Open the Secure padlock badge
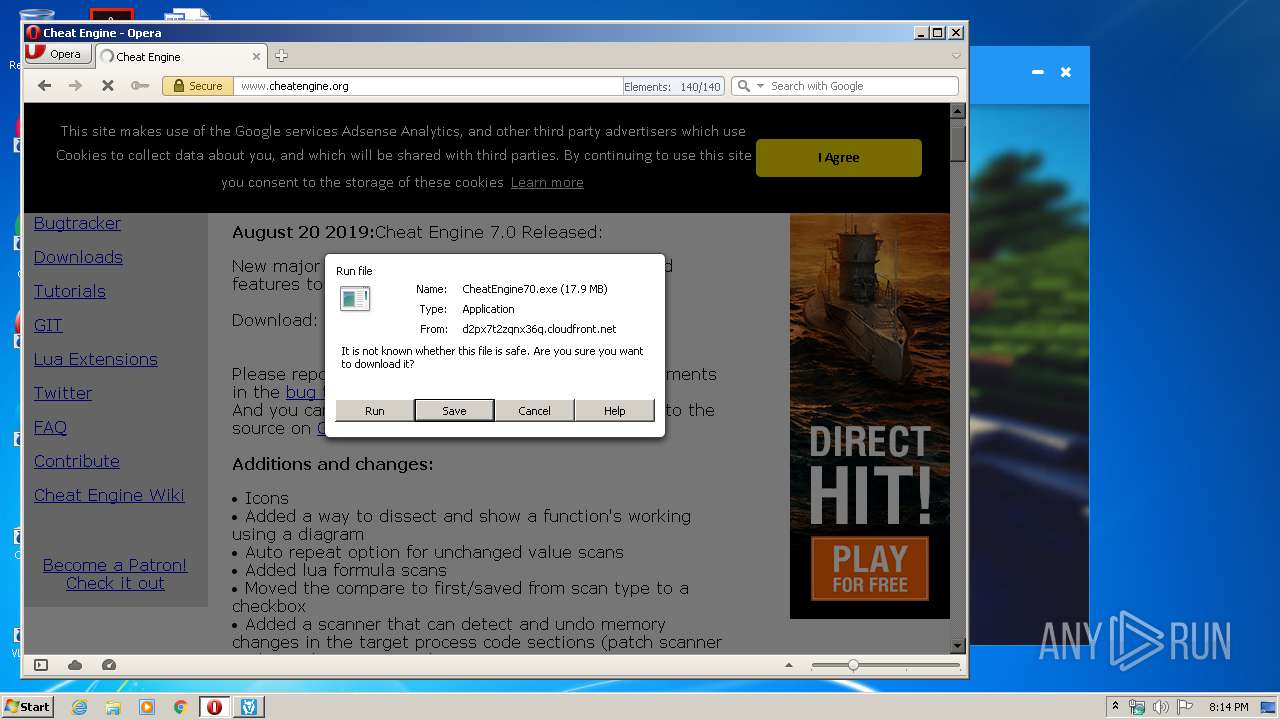This screenshot has height=720, width=1280. pyautogui.click(x=197, y=86)
